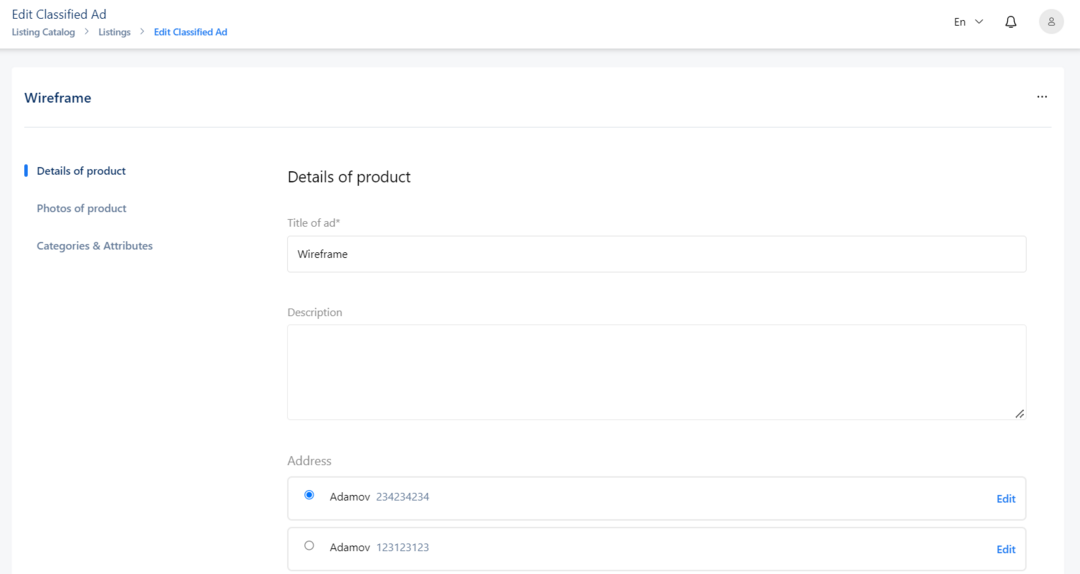Select the Adamov 123123123 address radio
This screenshot has width=1080, height=574.
pyautogui.click(x=309, y=546)
